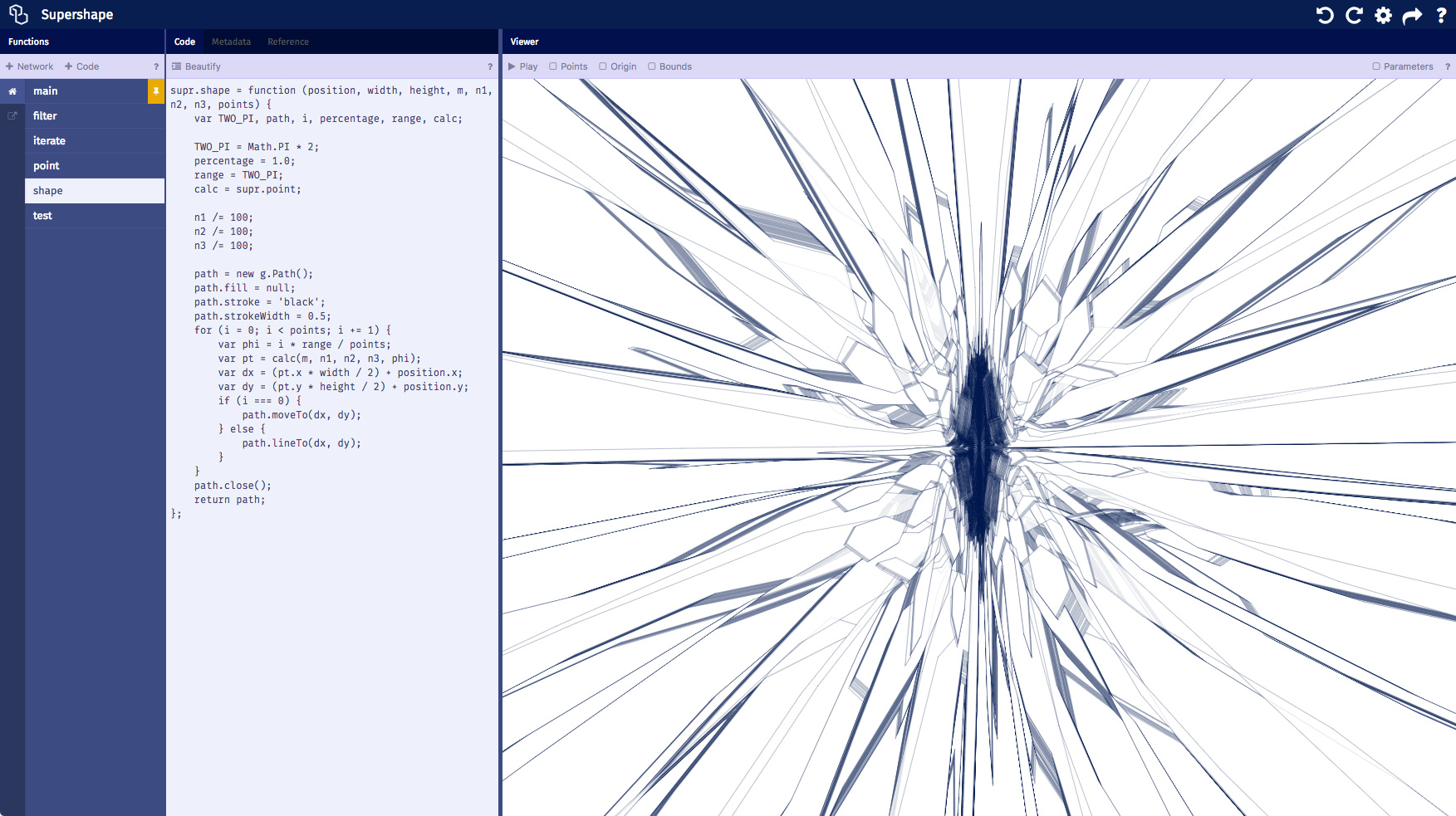This screenshot has width=1456, height=816.
Task: Click the Supershape logo icon
Action: 18,14
